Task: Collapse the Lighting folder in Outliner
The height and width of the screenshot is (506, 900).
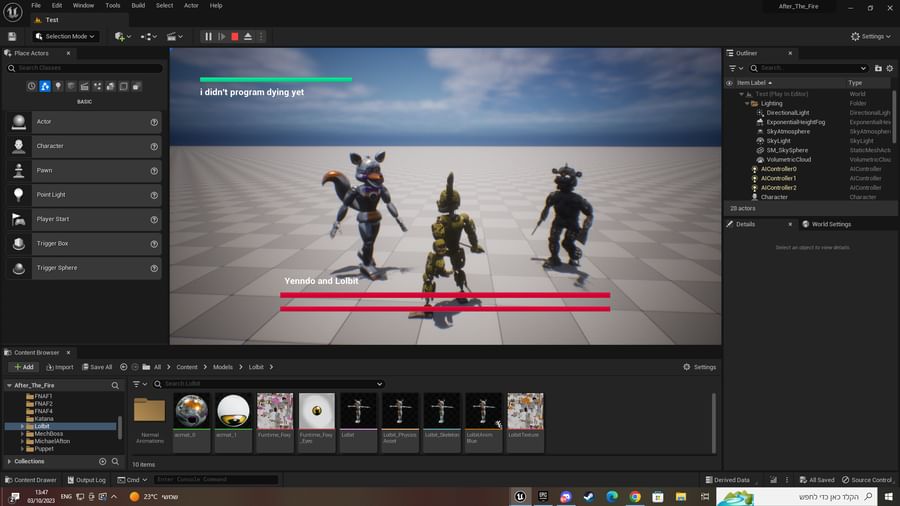Action: click(x=747, y=103)
